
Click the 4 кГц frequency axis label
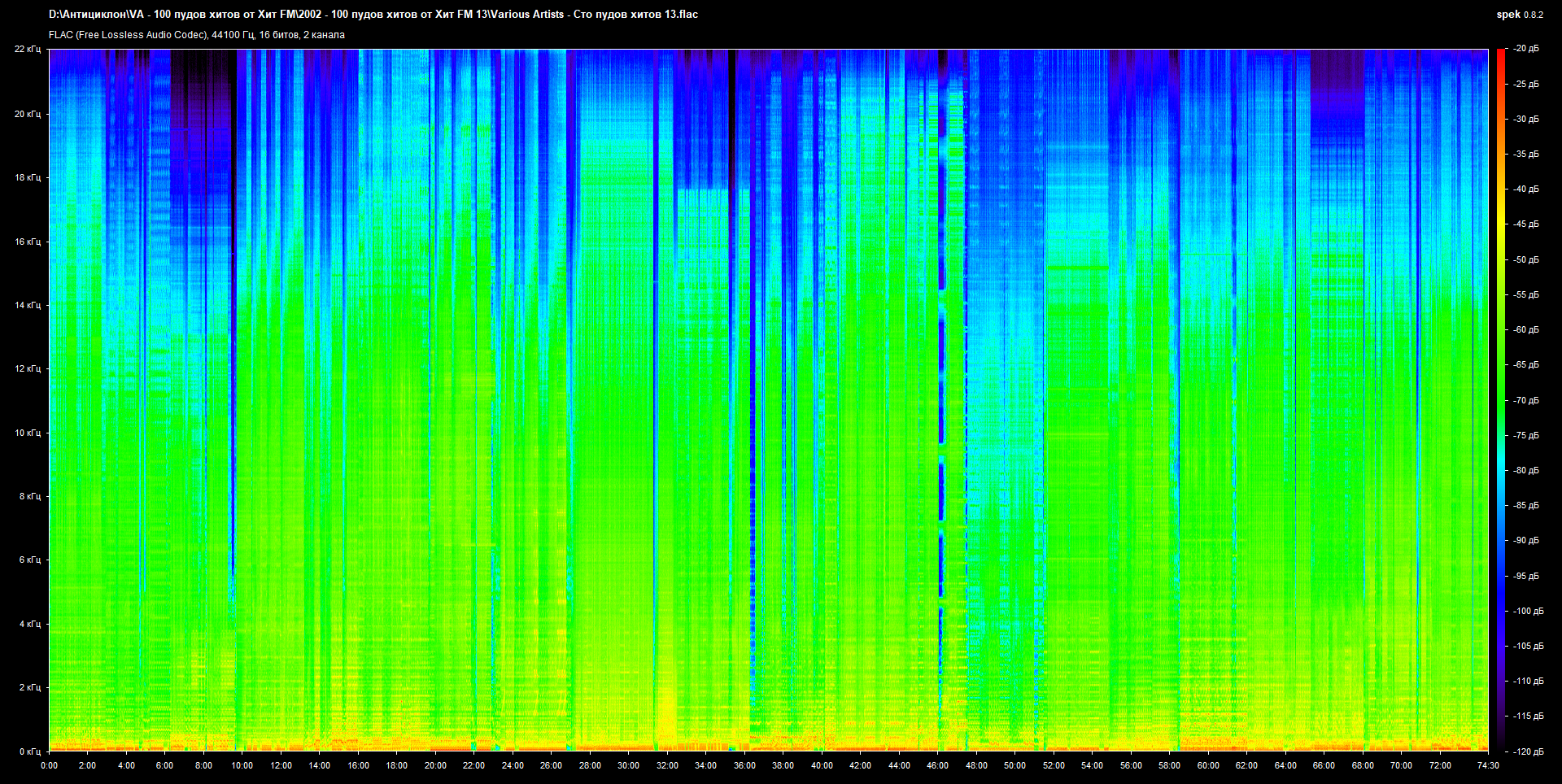pyautogui.click(x=29, y=624)
